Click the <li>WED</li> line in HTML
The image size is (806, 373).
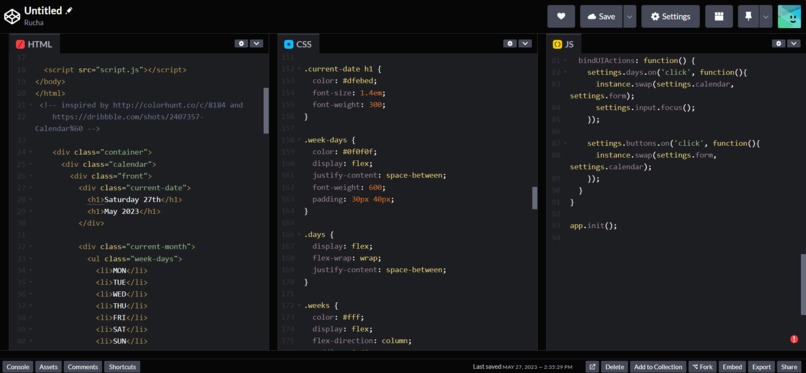pyautogui.click(x=121, y=294)
